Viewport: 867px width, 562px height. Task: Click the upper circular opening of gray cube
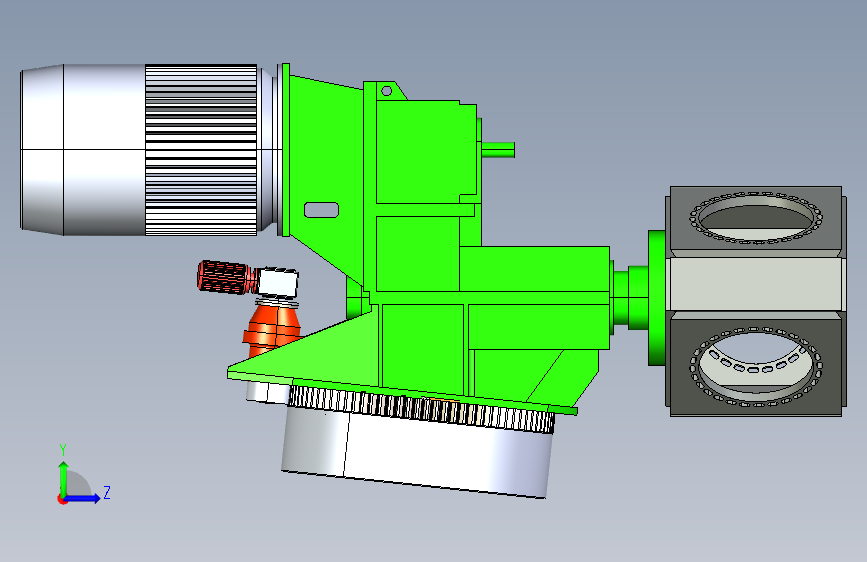756,217
